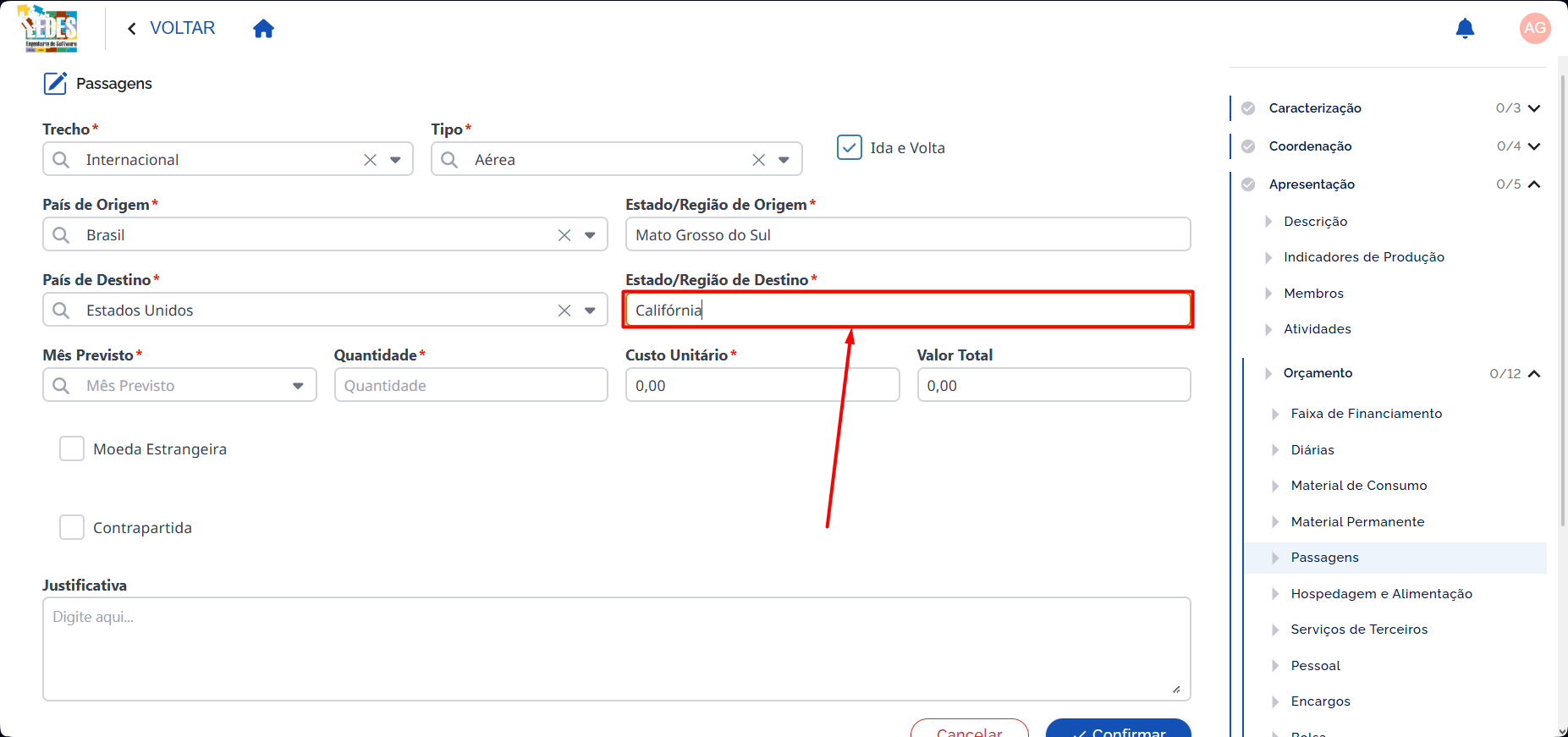Select Serviços de Terceiros item

(x=1359, y=630)
